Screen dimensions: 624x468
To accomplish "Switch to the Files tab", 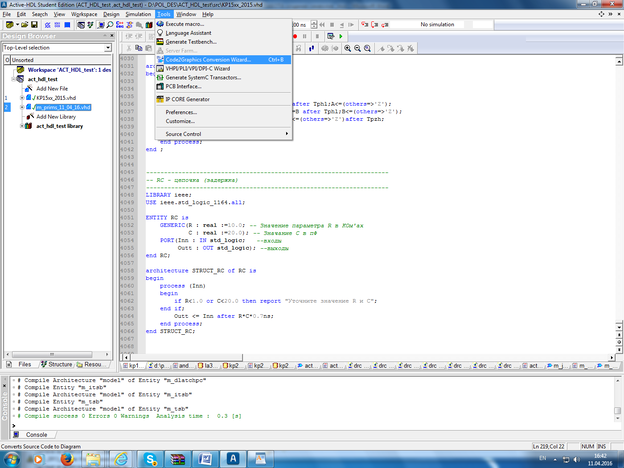I will click(x=20, y=364).
